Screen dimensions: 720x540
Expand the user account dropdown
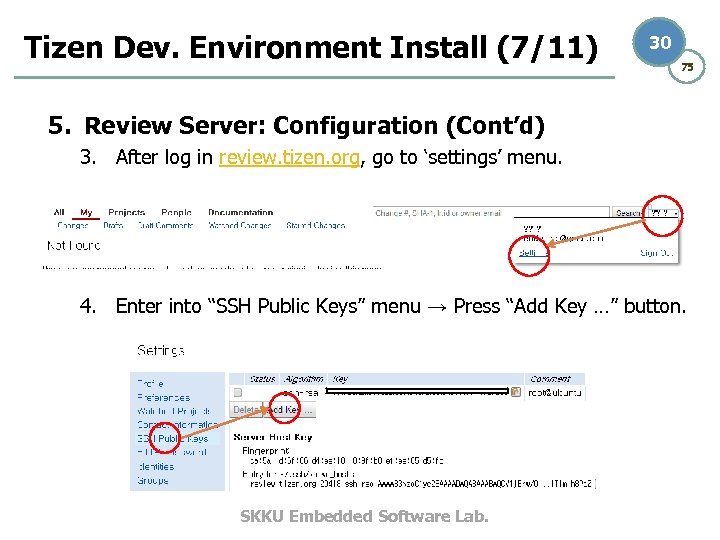pyautogui.click(x=663, y=213)
